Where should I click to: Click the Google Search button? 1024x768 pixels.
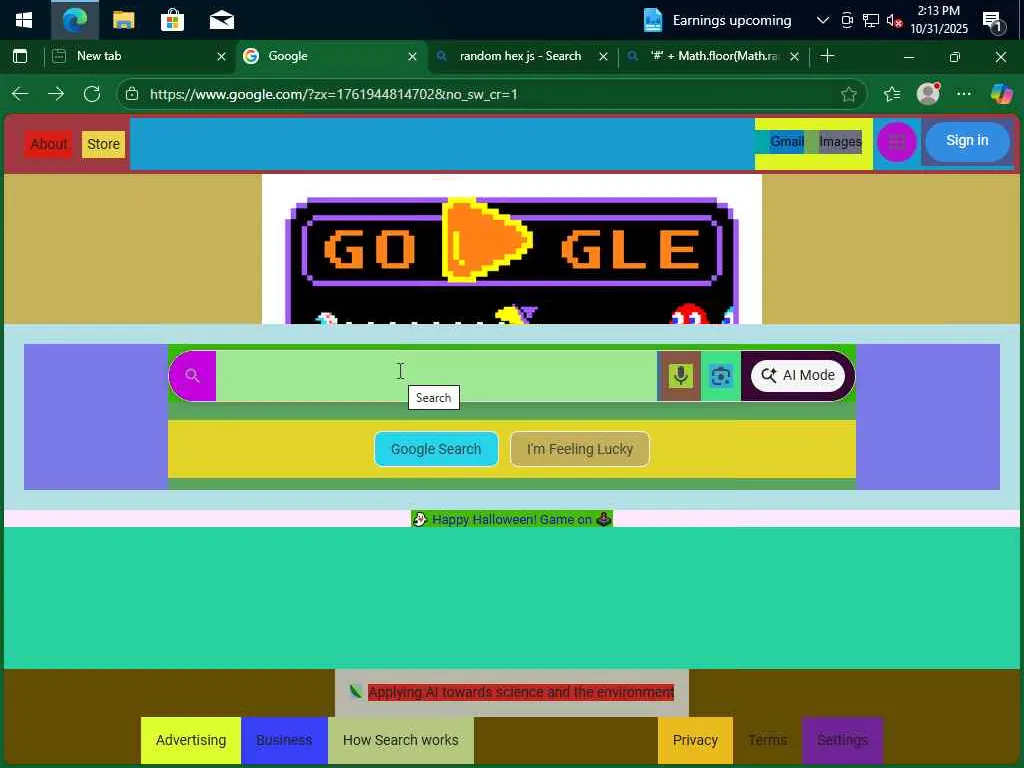(436, 449)
